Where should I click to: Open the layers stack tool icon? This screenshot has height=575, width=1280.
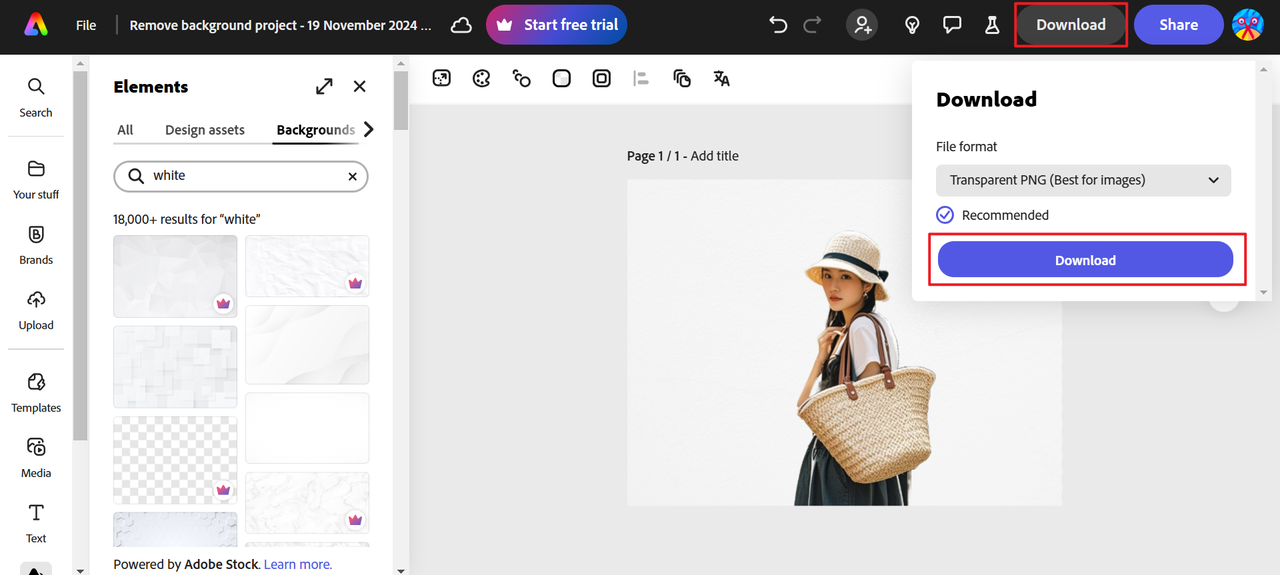682,78
